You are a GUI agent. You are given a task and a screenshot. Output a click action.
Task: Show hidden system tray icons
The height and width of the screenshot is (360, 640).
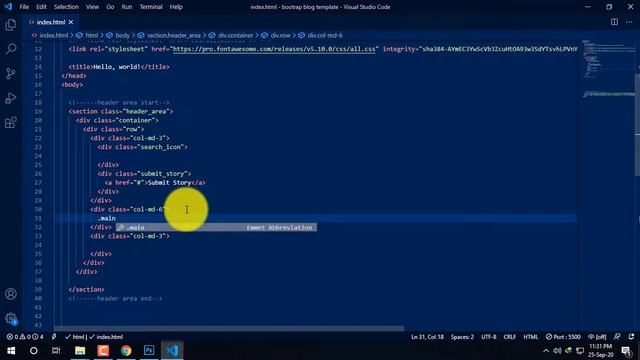546,351
